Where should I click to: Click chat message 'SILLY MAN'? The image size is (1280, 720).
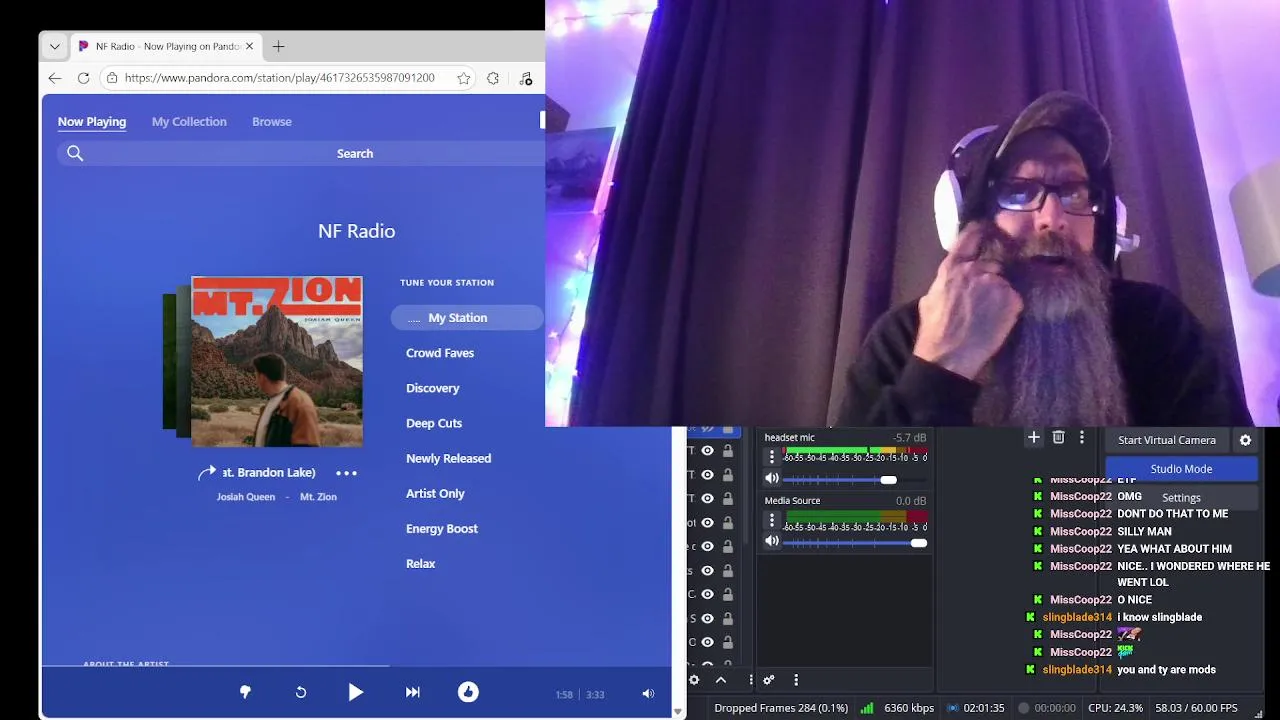pos(1144,532)
